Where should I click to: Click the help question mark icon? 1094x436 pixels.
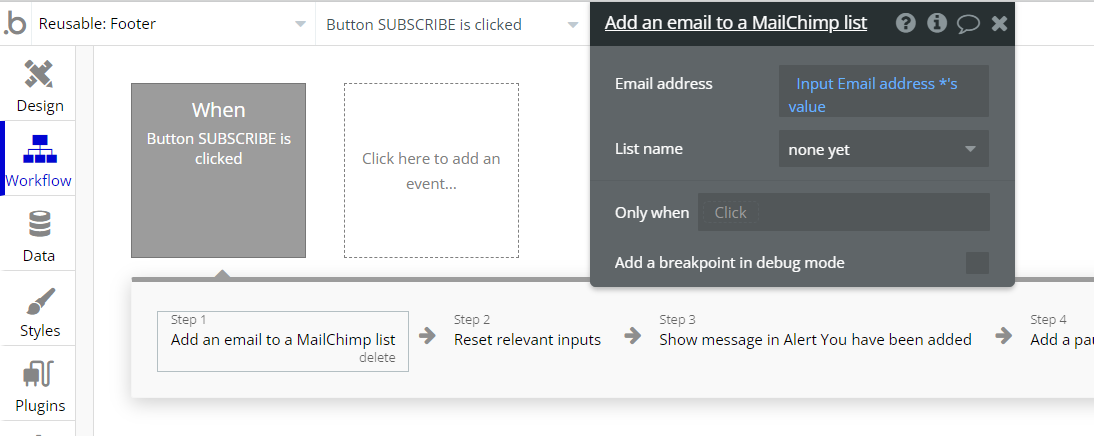pos(906,24)
